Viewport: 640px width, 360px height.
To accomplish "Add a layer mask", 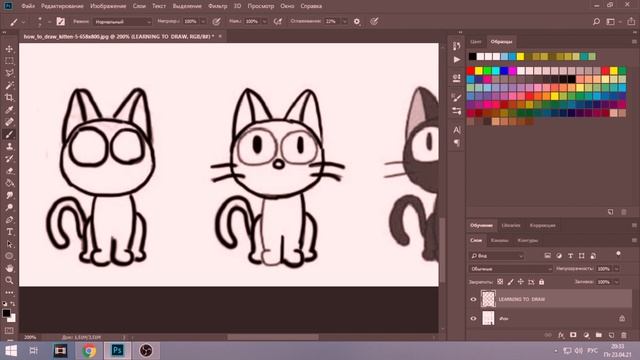I will click(573, 335).
